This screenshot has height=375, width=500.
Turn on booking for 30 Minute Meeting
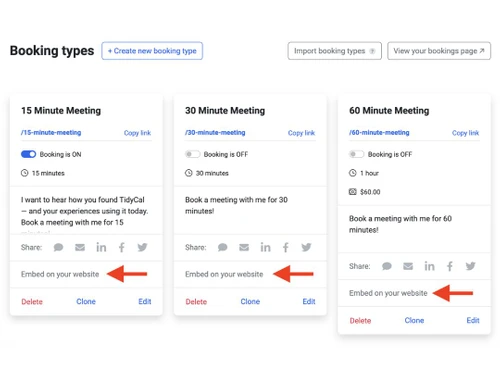[x=192, y=154]
